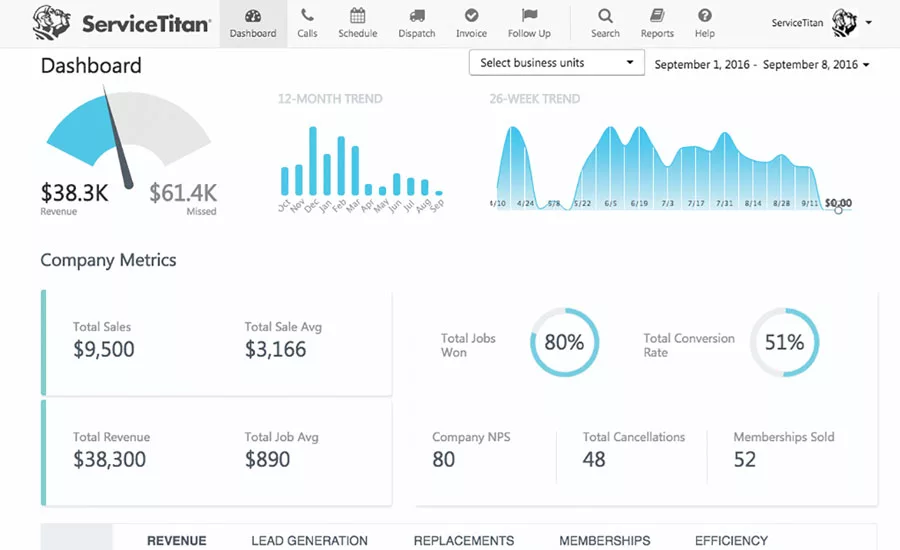Click the Total Jobs Won 80% ring
Viewport: 900px width, 550px height.
click(x=564, y=342)
